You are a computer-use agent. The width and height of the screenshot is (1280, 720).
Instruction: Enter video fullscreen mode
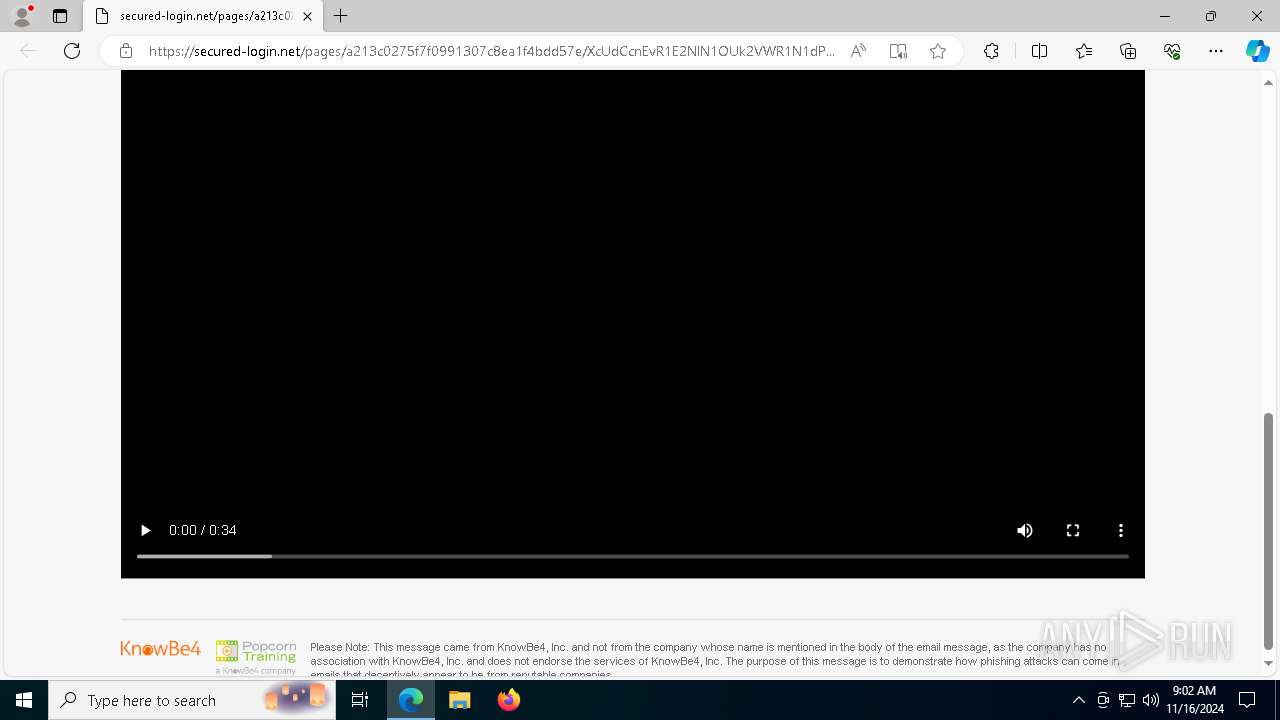[x=1073, y=530]
